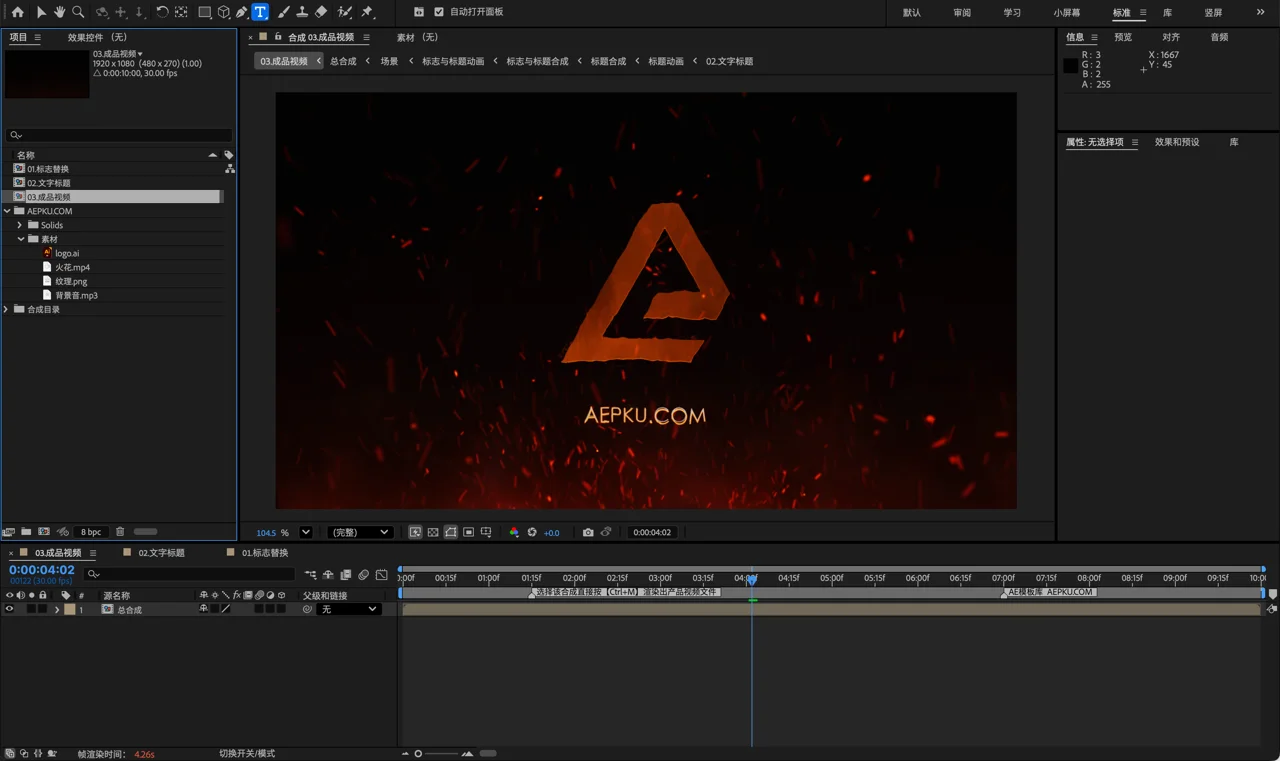
Task: Select the Type tool
Action: (x=260, y=12)
